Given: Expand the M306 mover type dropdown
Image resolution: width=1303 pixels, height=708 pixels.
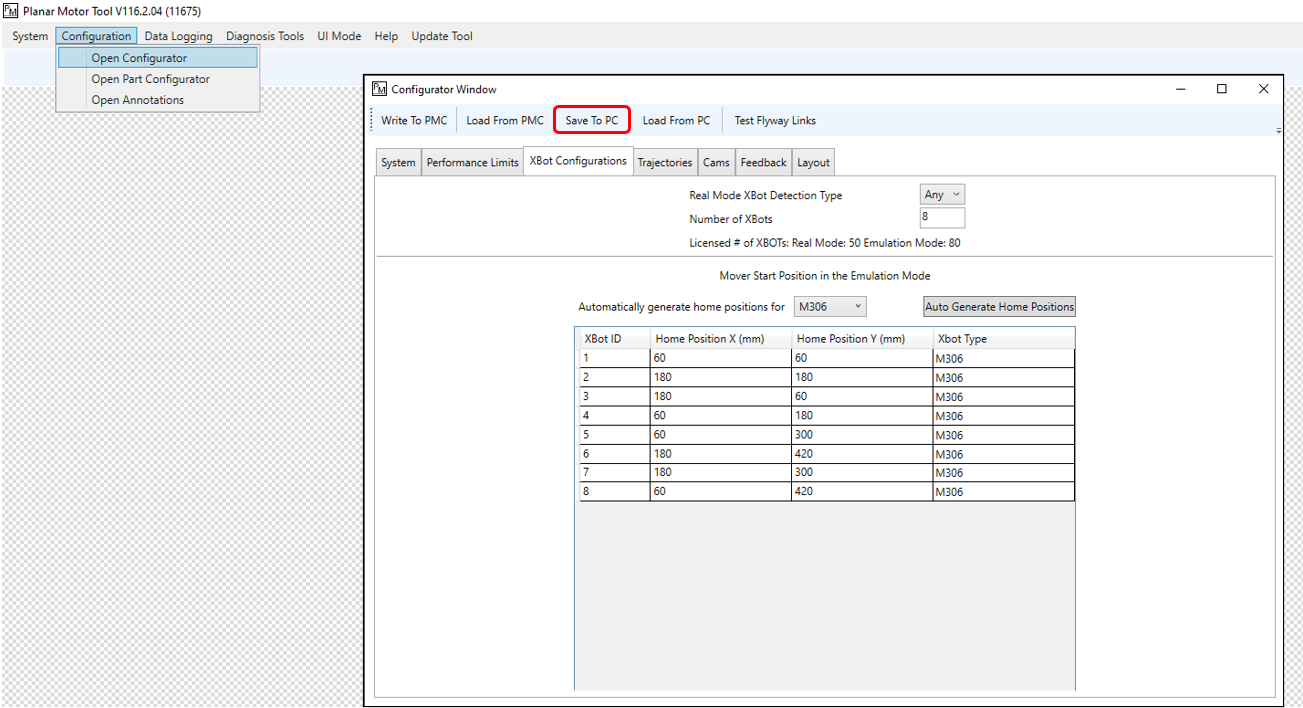Looking at the screenshot, I should pos(830,307).
